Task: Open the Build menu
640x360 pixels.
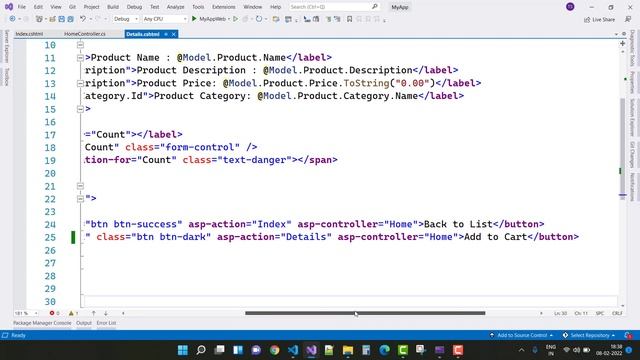Action: tap(113, 7)
